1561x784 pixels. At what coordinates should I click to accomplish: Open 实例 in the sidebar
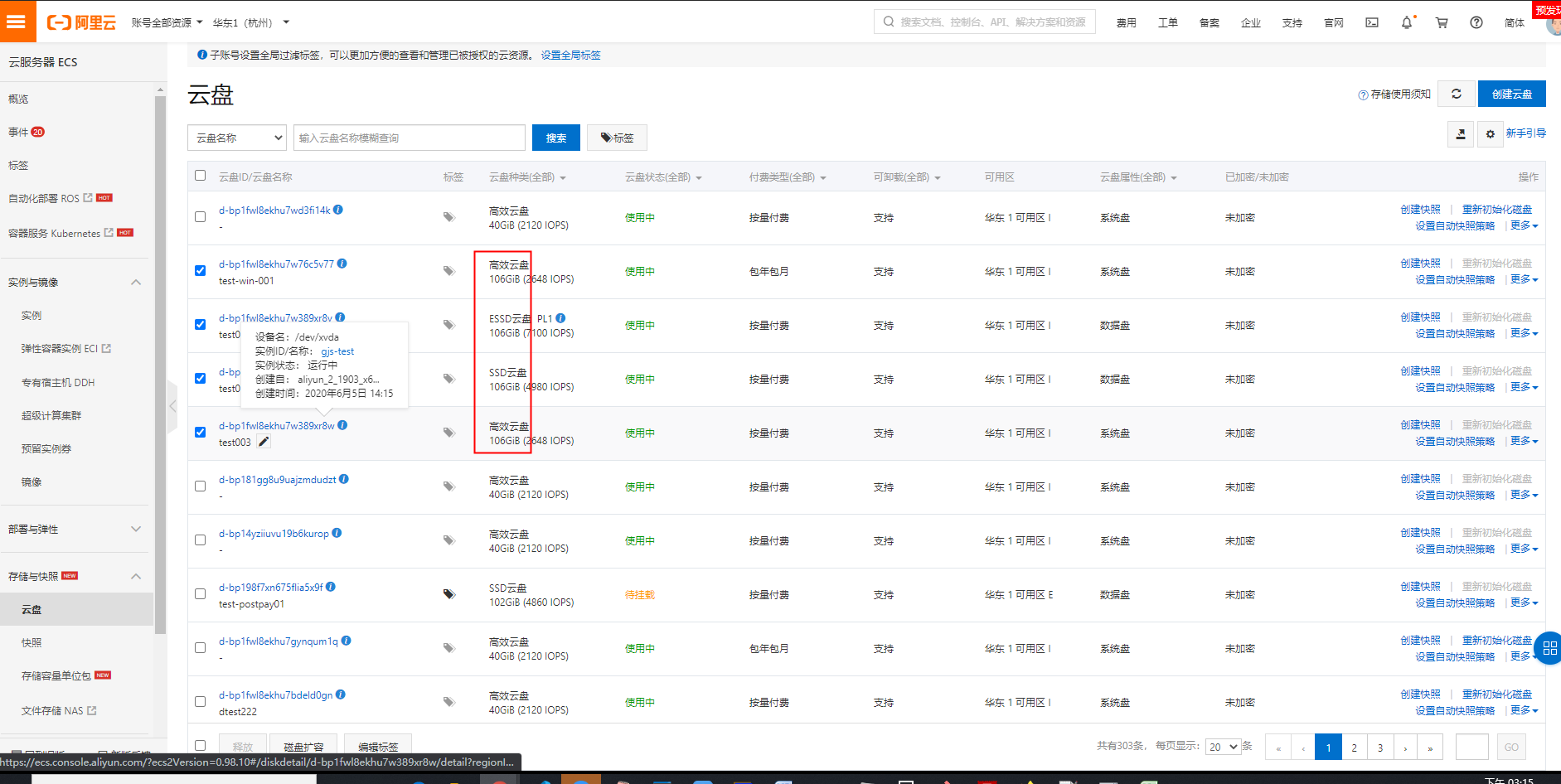[x=32, y=316]
